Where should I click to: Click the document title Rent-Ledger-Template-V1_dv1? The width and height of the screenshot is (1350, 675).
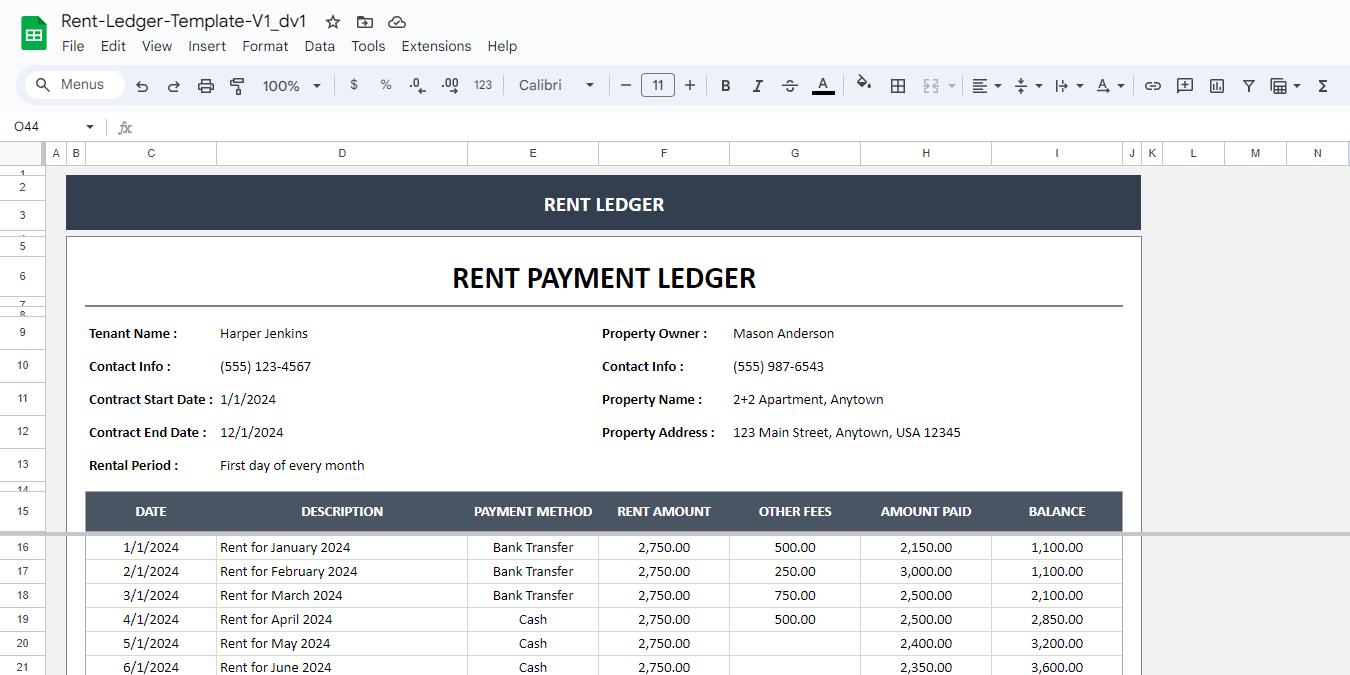184,21
